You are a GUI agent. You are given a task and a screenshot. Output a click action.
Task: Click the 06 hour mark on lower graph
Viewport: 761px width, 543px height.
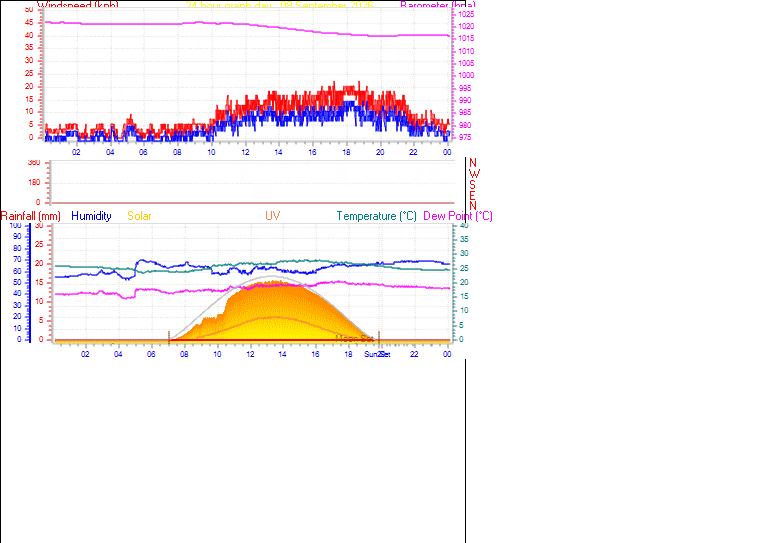[x=151, y=354]
